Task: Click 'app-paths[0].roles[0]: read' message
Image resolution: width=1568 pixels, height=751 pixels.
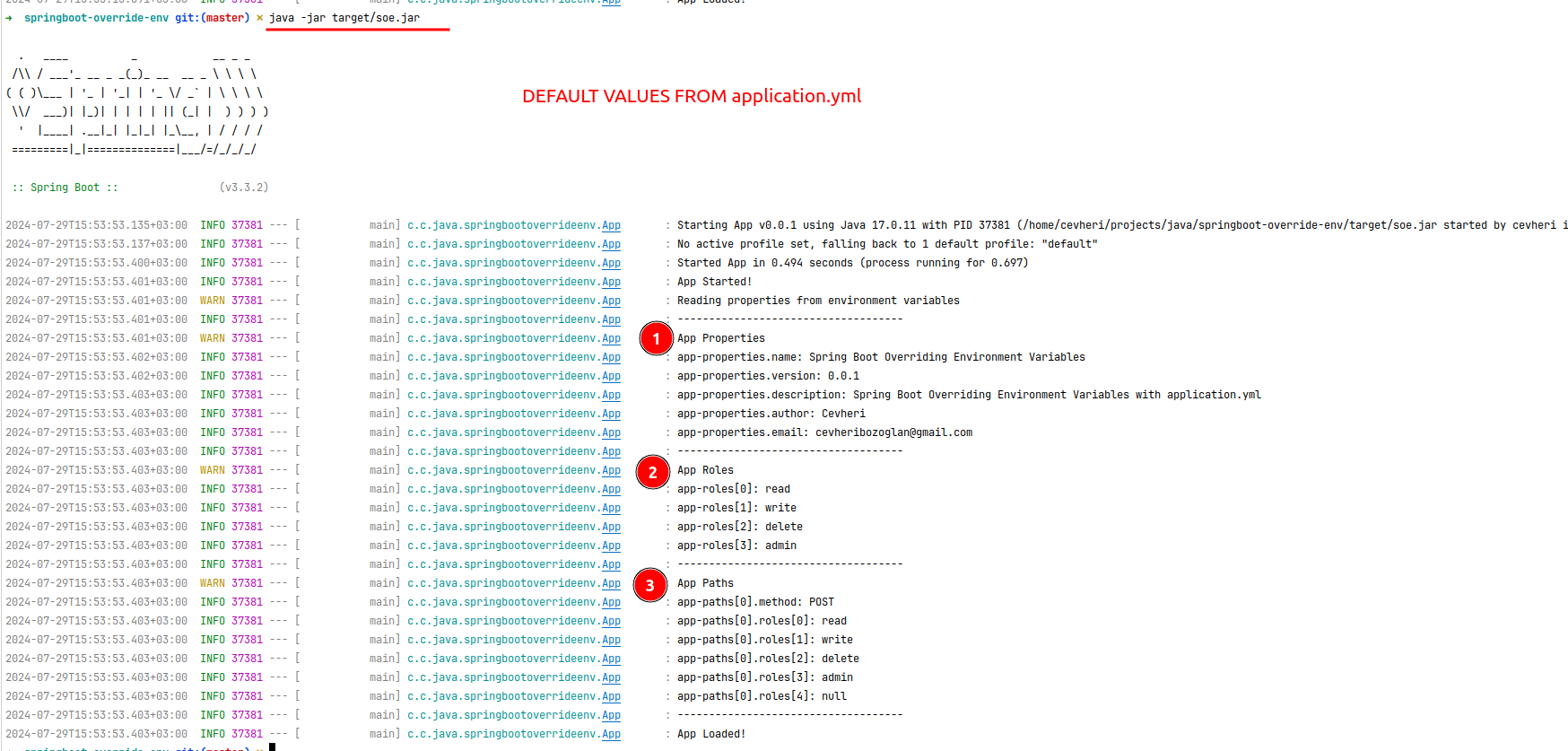Action: click(x=762, y=621)
